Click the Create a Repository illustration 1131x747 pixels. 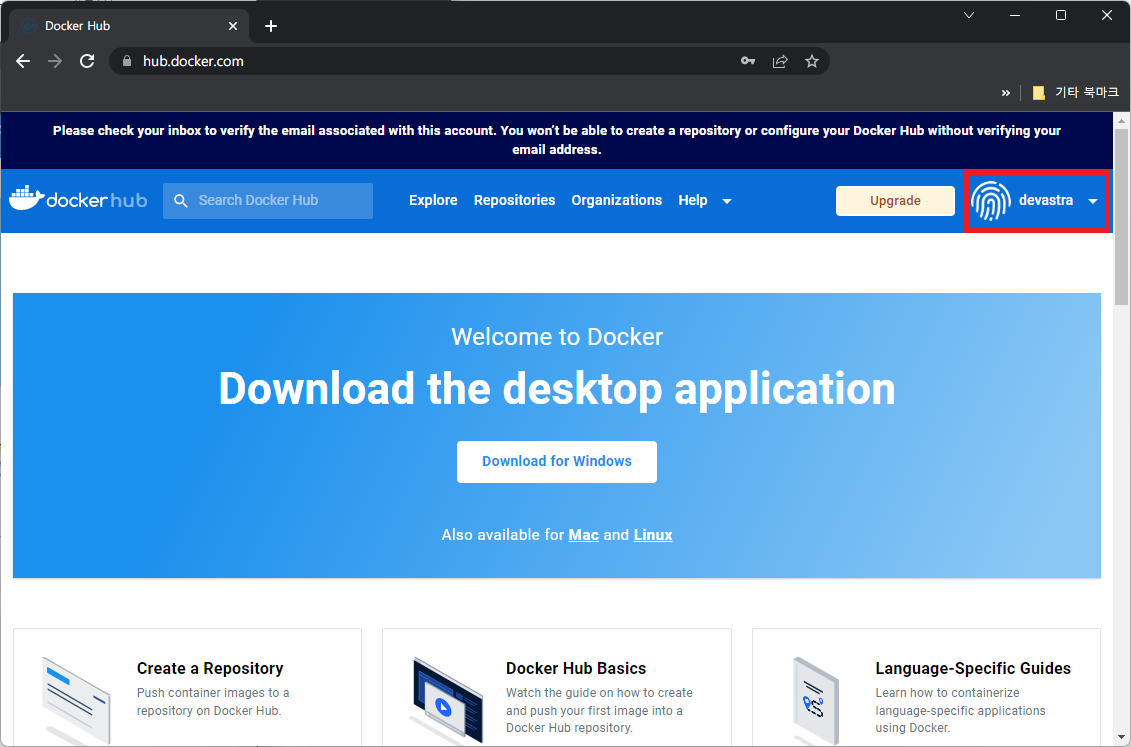77,699
